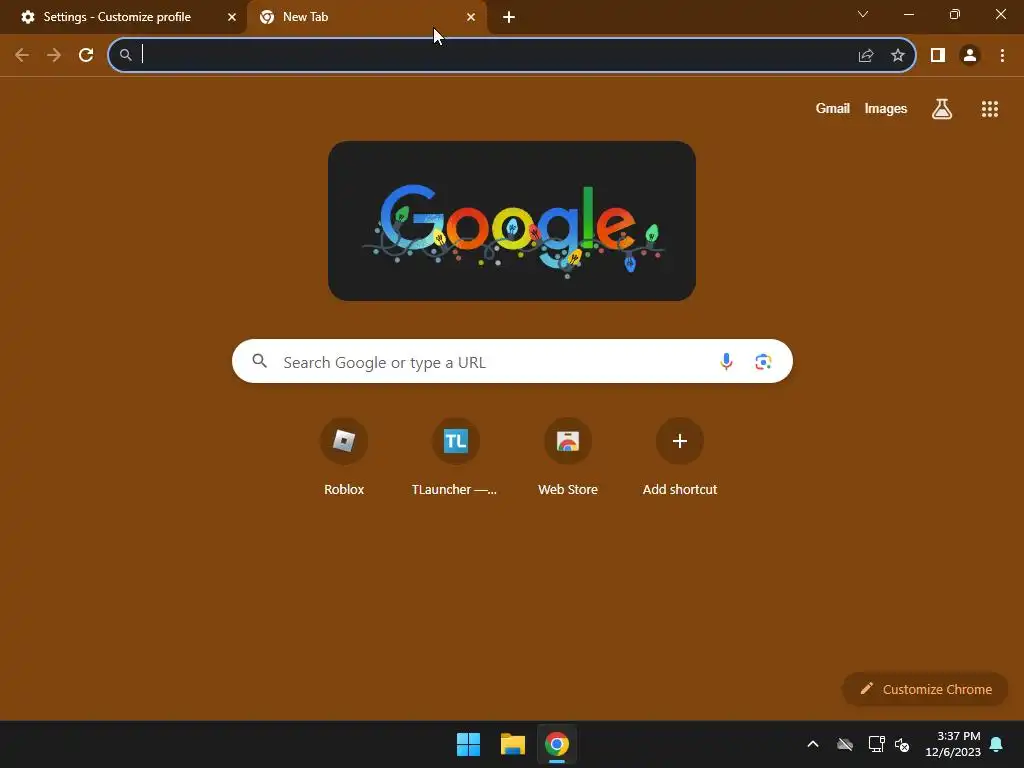Search by image with Google Lens
The height and width of the screenshot is (768, 1024).
pos(763,361)
